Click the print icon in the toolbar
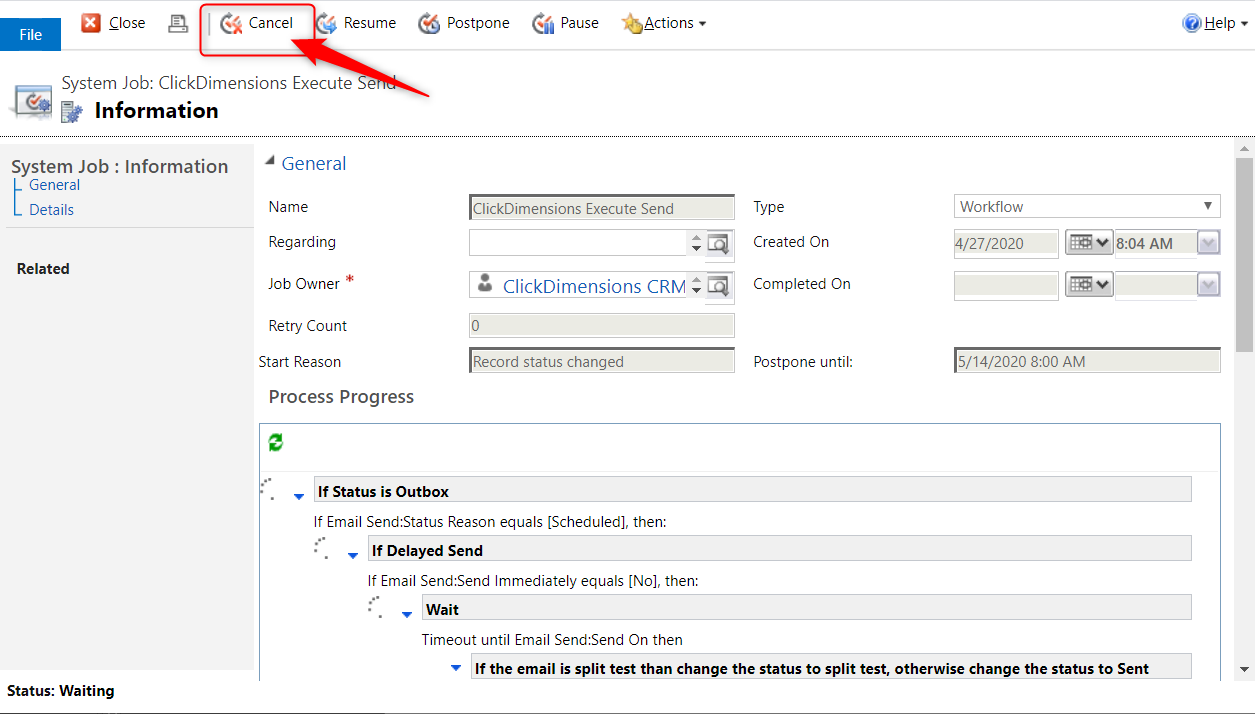This screenshot has height=714, width=1255. coord(178,22)
